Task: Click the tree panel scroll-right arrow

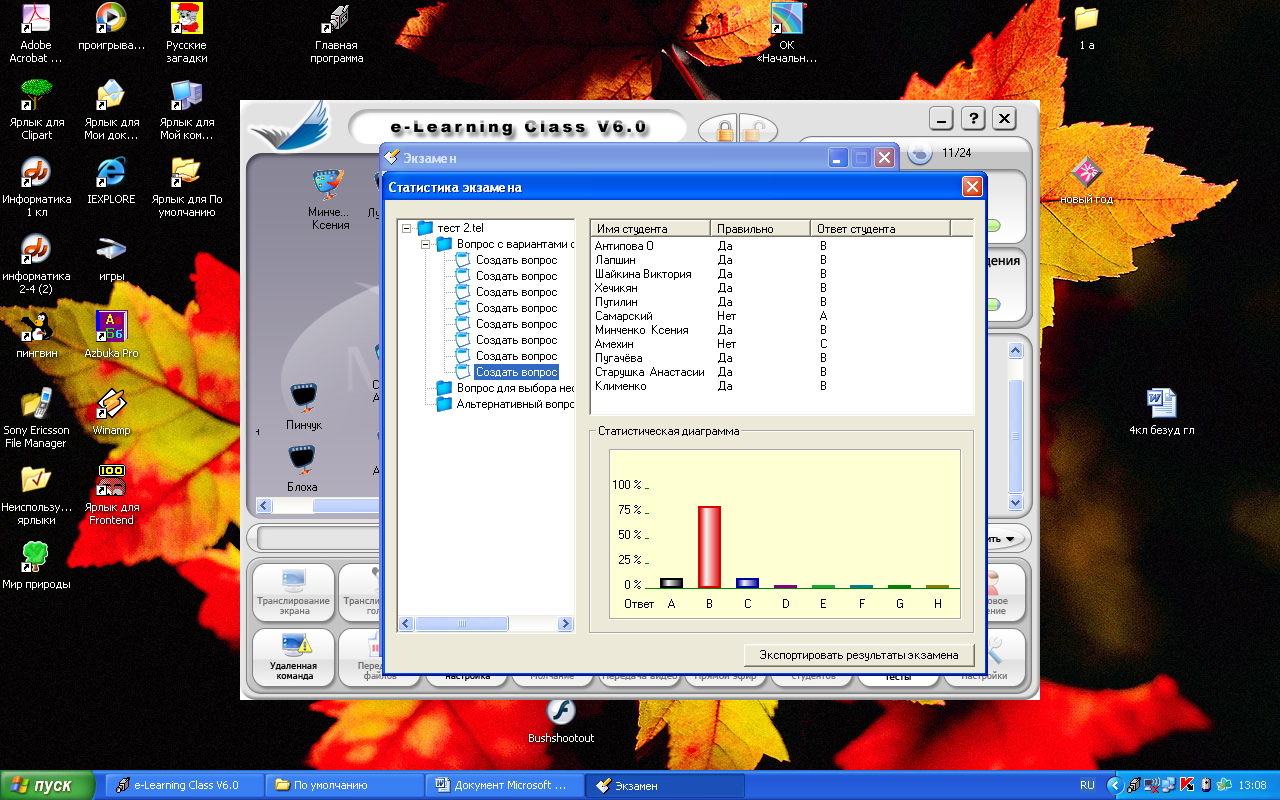Action: 566,624
